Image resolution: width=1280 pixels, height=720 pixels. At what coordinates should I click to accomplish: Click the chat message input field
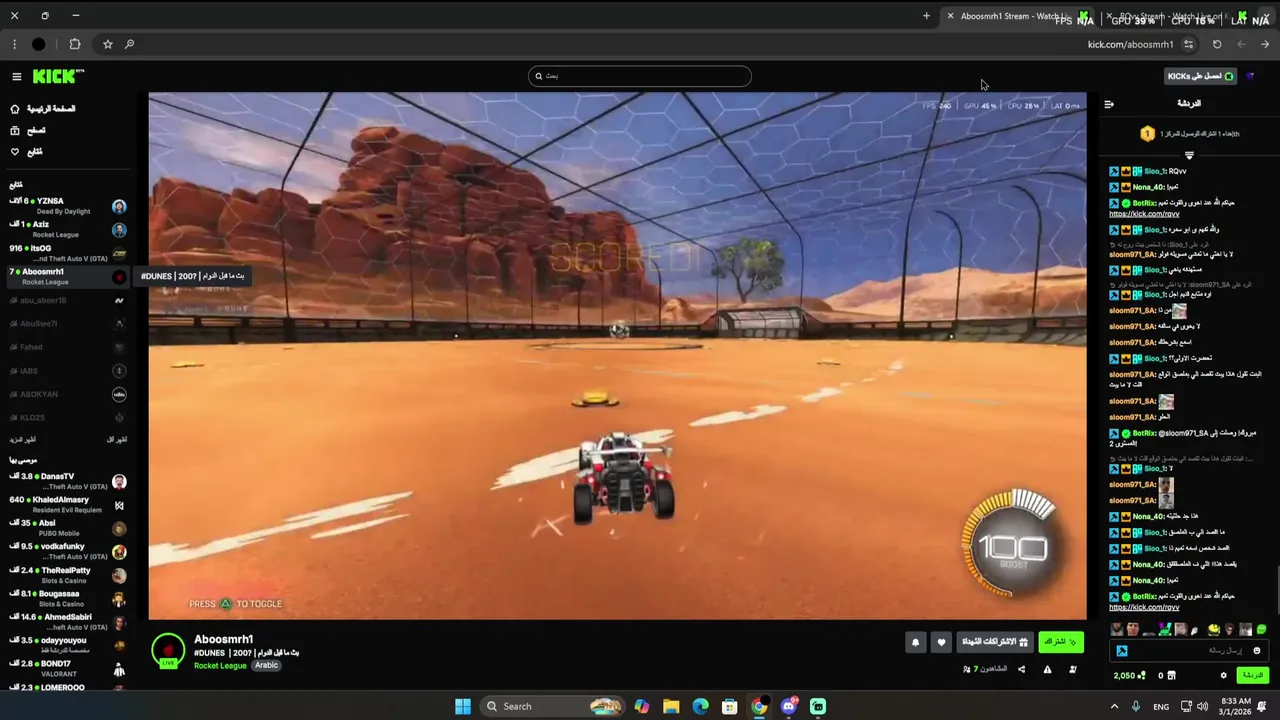click(1190, 651)
